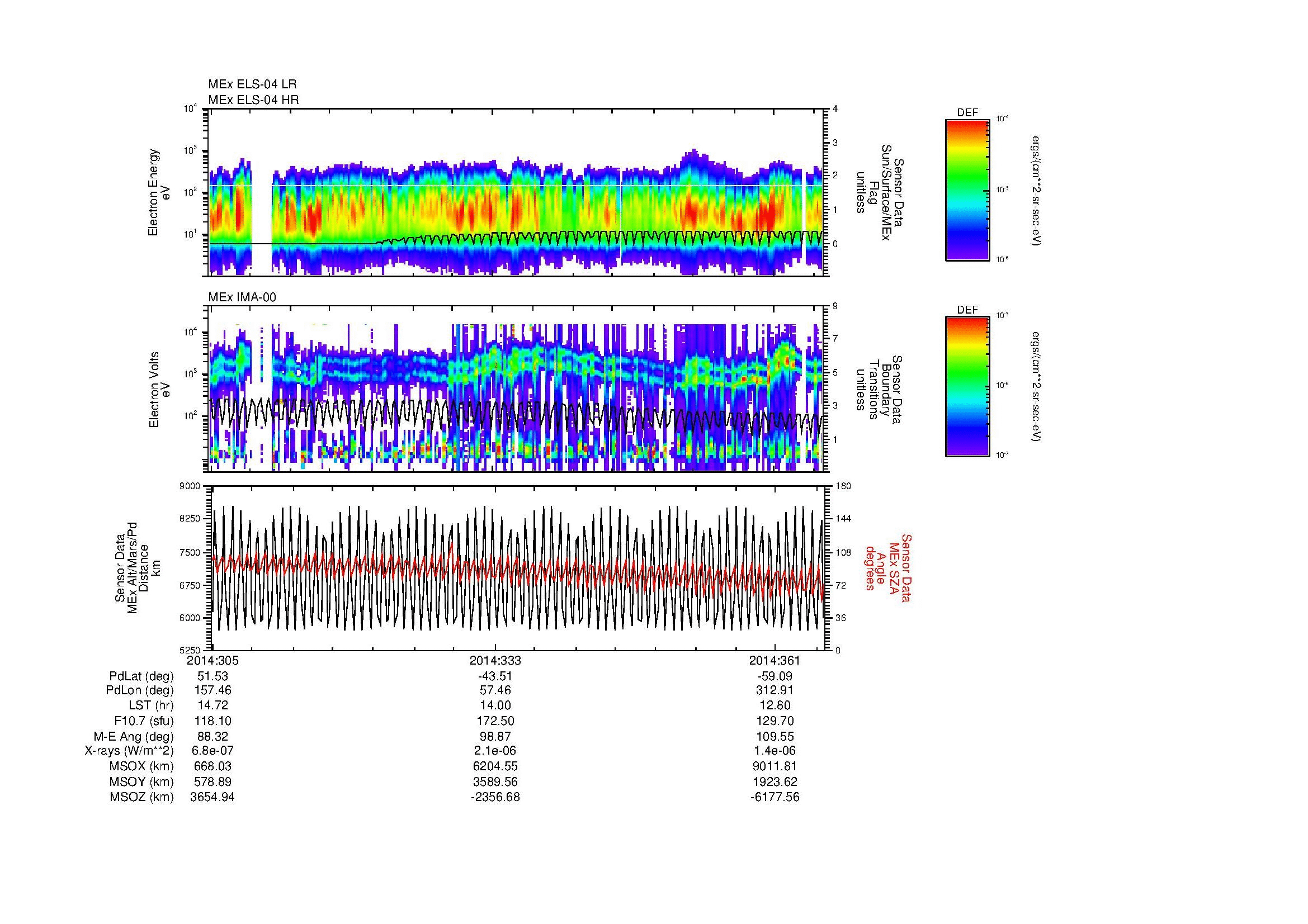Click the 'MSOZ (km)' row label

tap(142, 797)
